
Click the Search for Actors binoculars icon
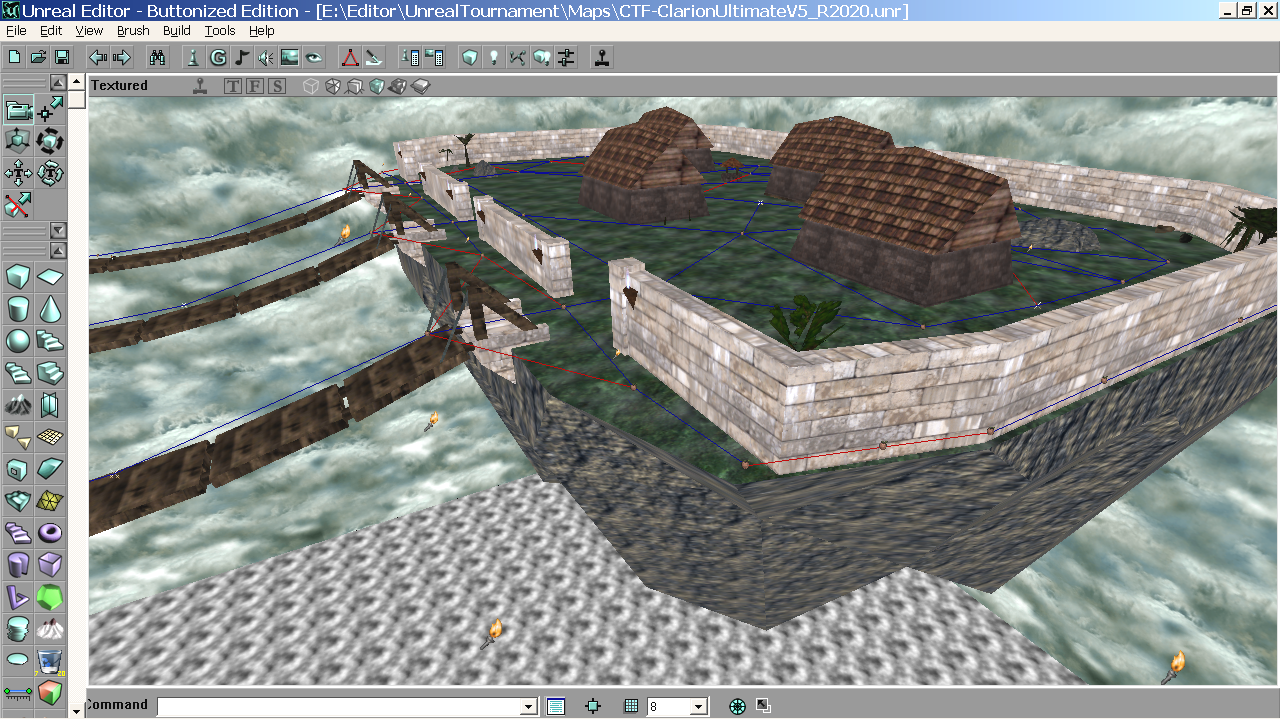(156, 57)
